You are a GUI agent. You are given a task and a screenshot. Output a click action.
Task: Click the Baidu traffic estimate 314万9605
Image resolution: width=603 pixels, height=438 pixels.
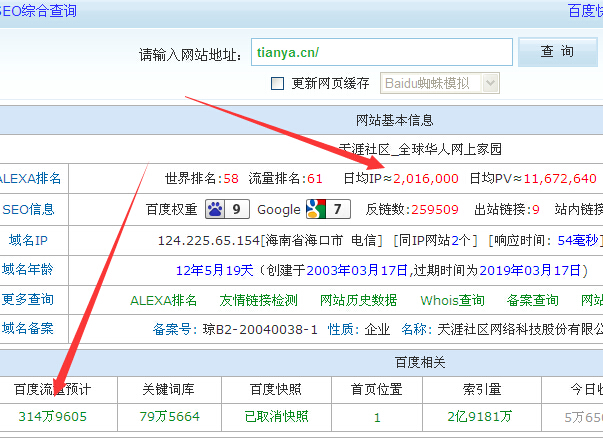[x=52, y=416]
